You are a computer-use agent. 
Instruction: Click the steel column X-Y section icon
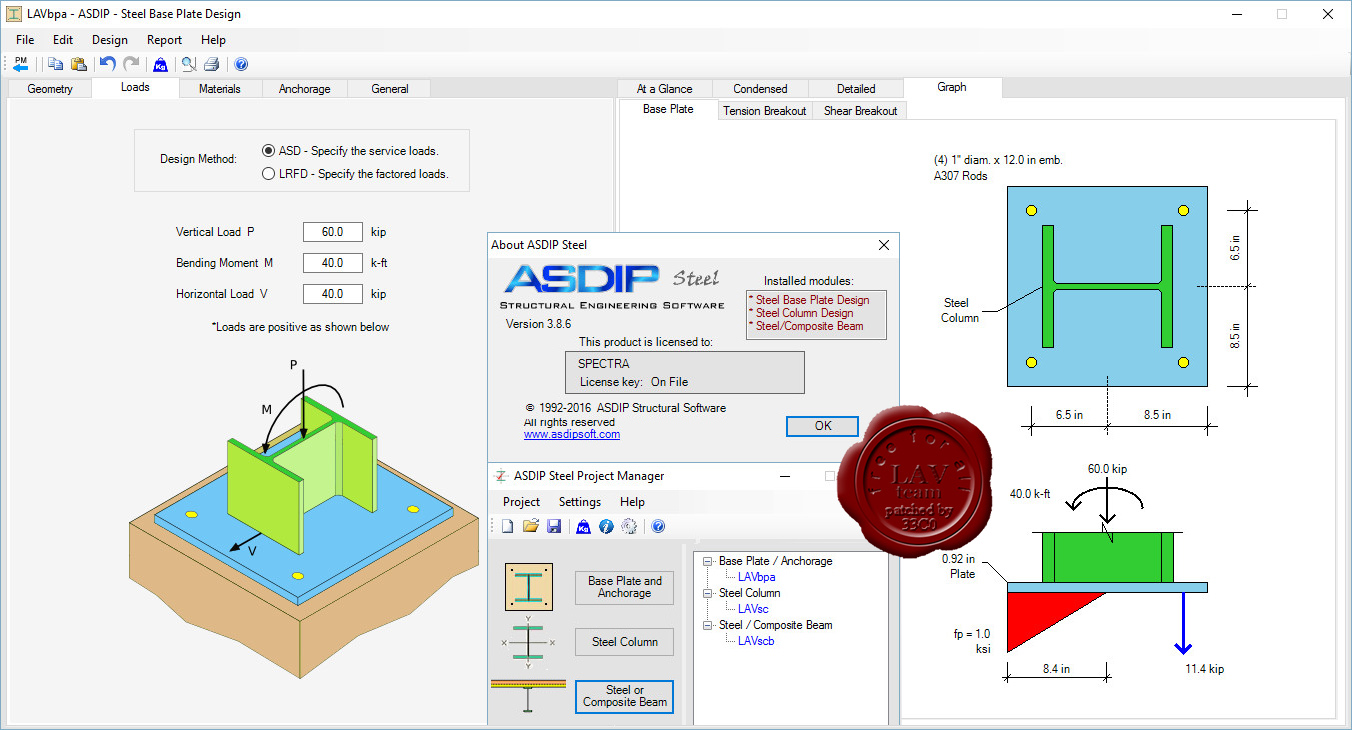(527, 642)
